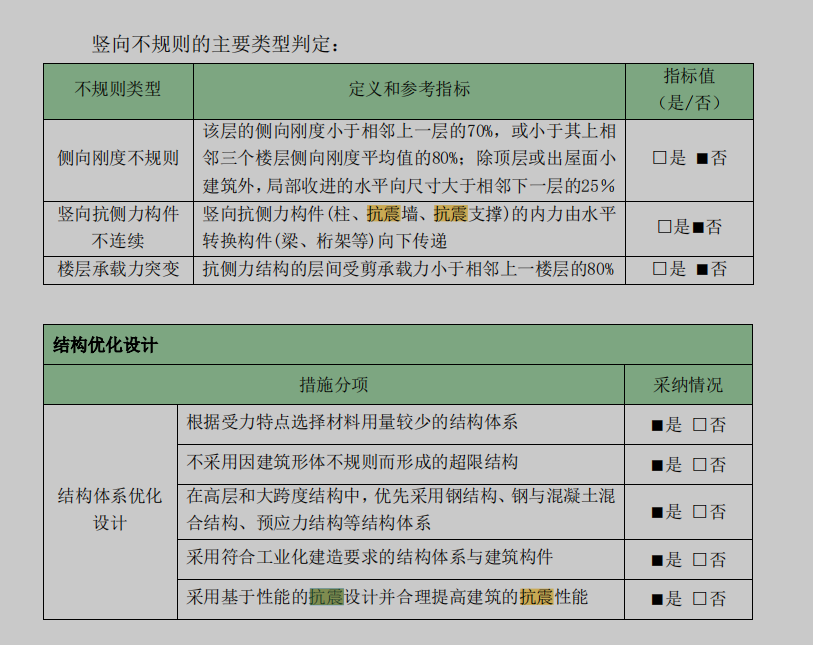Click highlighted 抗震 in 抗震墙

tap(383, 213)
